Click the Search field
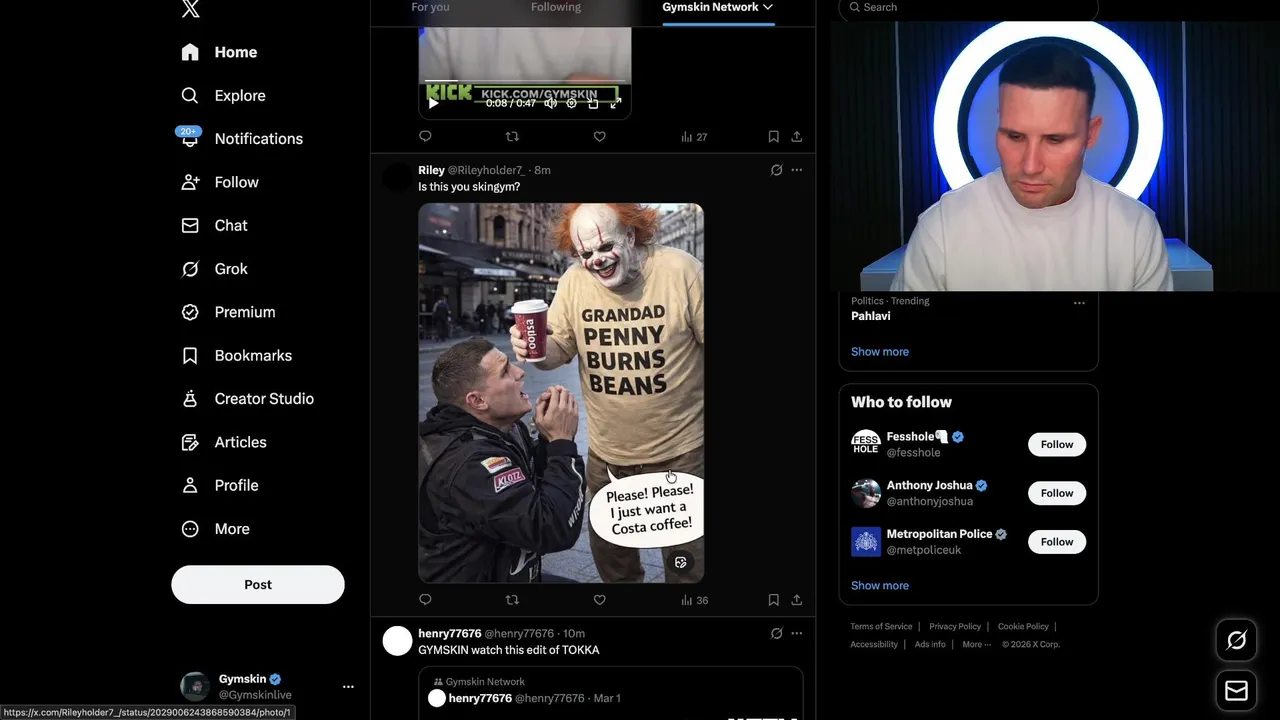This screenshot has height=720, width=1280. (968, 8)
